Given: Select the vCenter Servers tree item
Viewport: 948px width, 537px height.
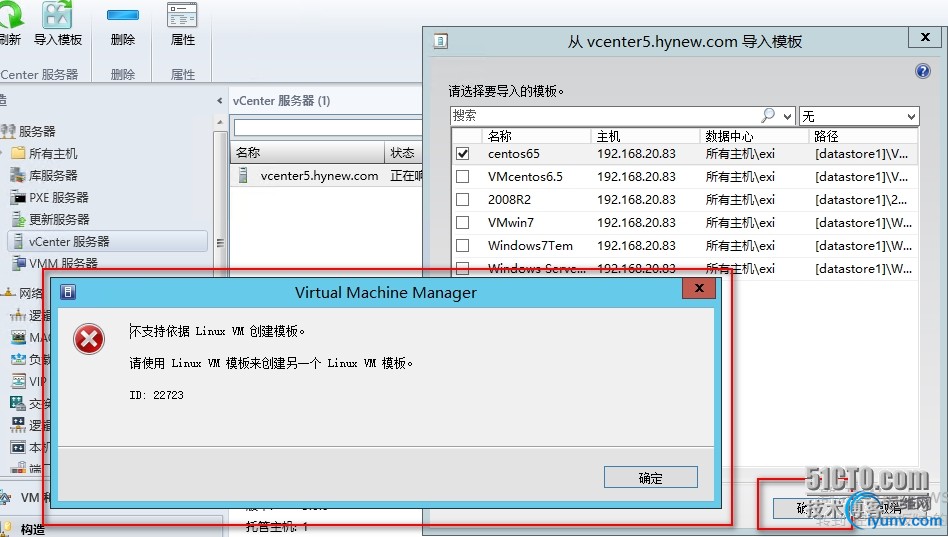Looking at the screenshot, I should [x=107, y=241].
